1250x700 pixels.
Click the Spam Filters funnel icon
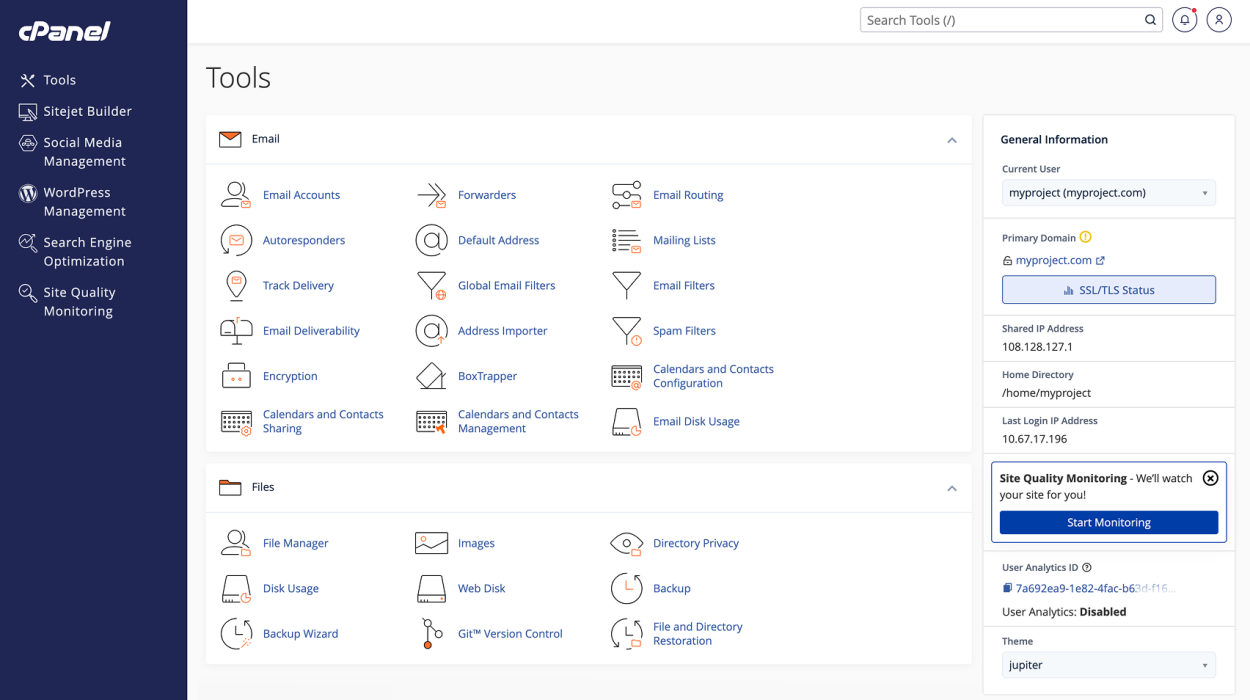(627, 331)
